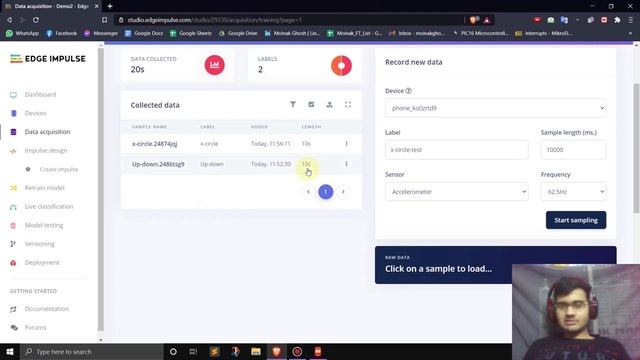Image resolution: width=640 pixels, height=360 pixels.
Task: Open the options menu for x-circle.24874jqj
Action: pyautogui.click(x=347, y=144)
